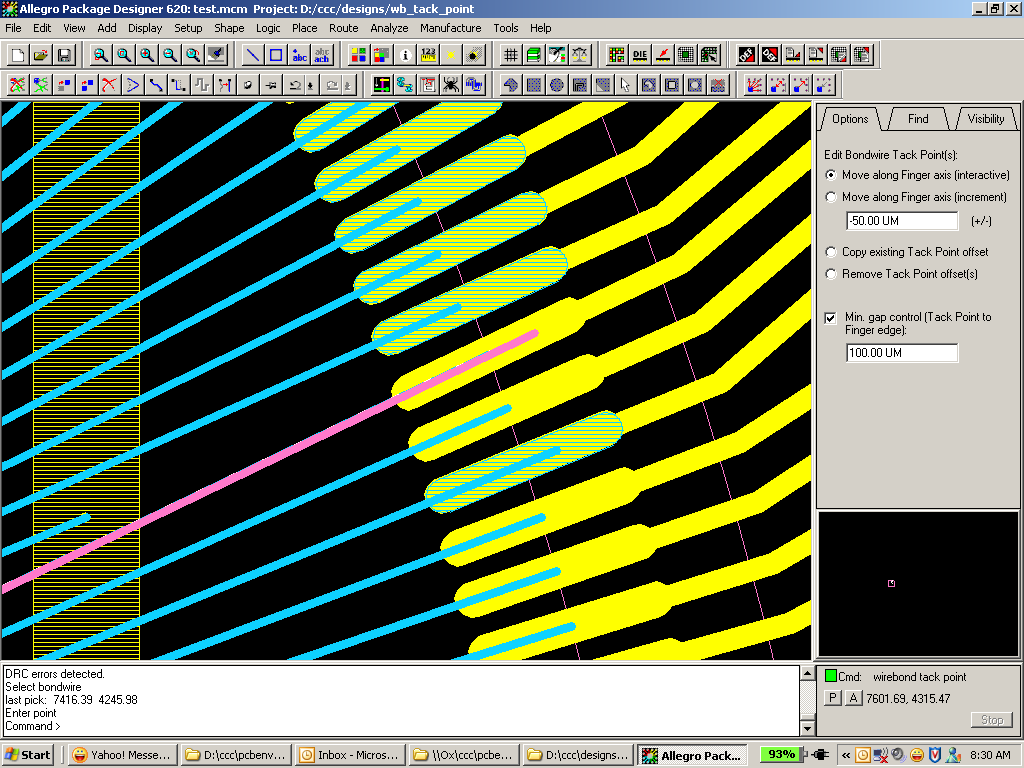1024x768 pixels.
Task: Click the wirebond fan-out red arrows icon
Action: pos(754,85)
